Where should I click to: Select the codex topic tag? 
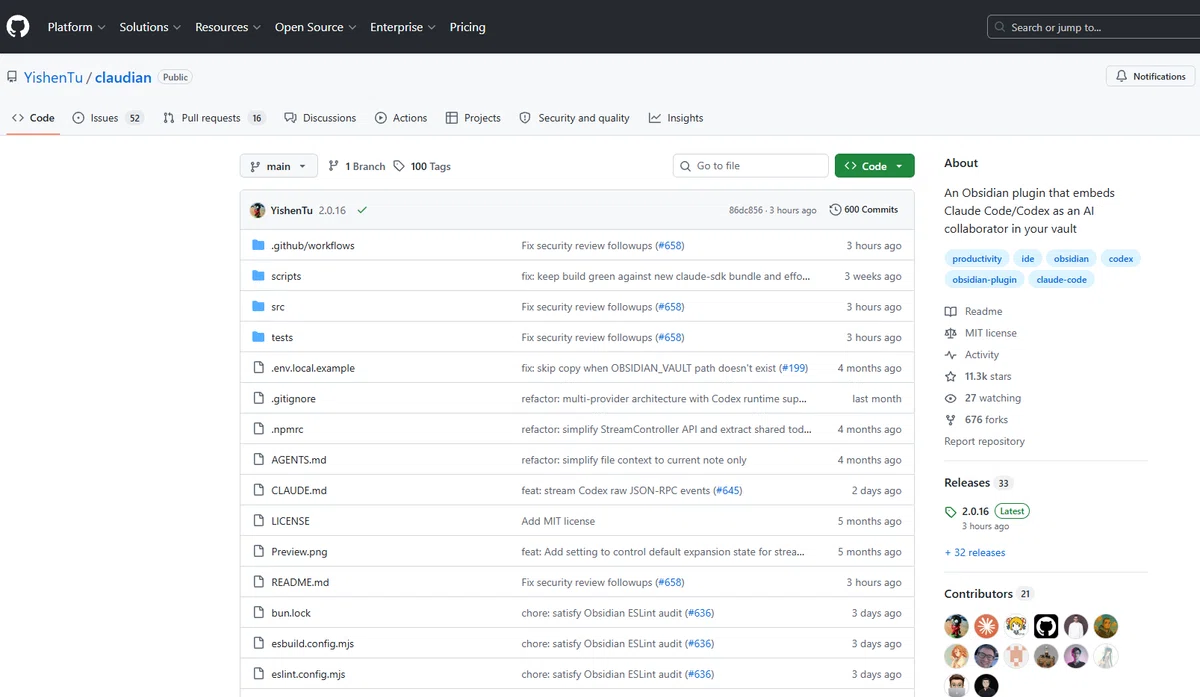click(1121, 259)
